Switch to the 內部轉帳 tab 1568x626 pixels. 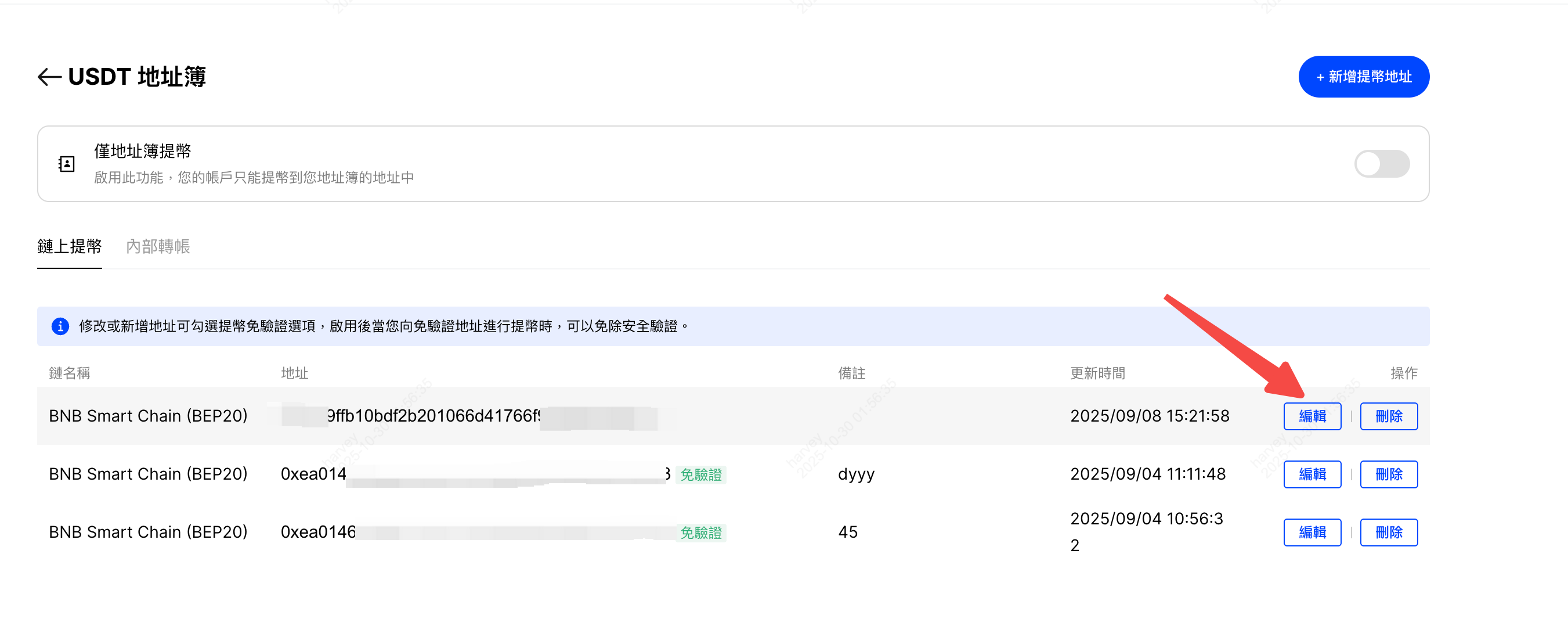pyautogui.click(x=158, y=247)
